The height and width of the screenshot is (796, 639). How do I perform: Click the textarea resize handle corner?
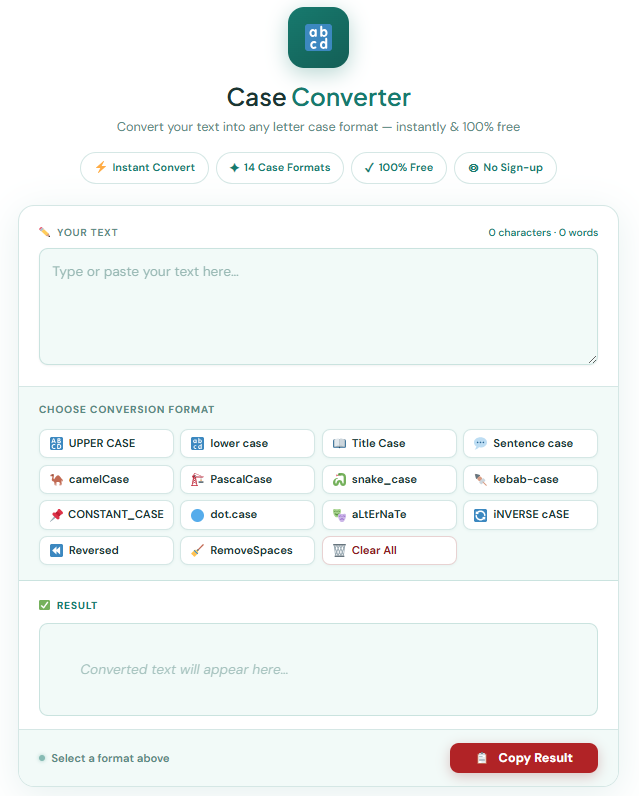(x=592, y=359)
